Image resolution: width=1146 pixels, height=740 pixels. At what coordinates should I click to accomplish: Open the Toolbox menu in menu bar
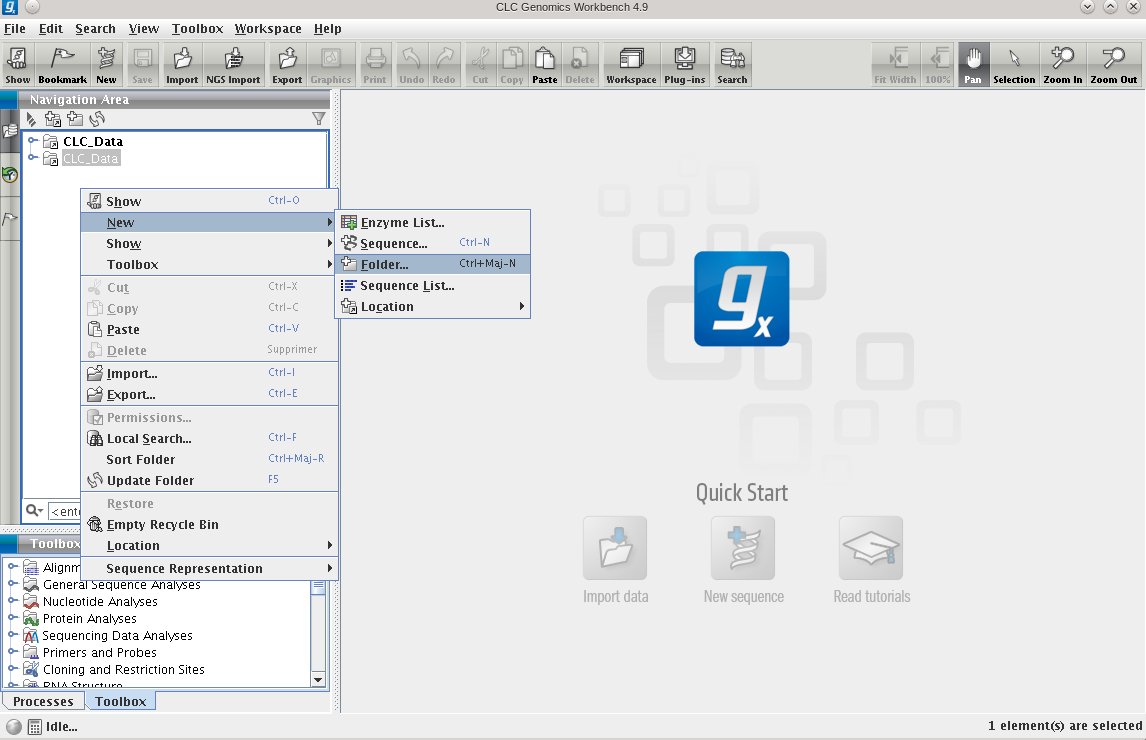[x=197, y=29]
